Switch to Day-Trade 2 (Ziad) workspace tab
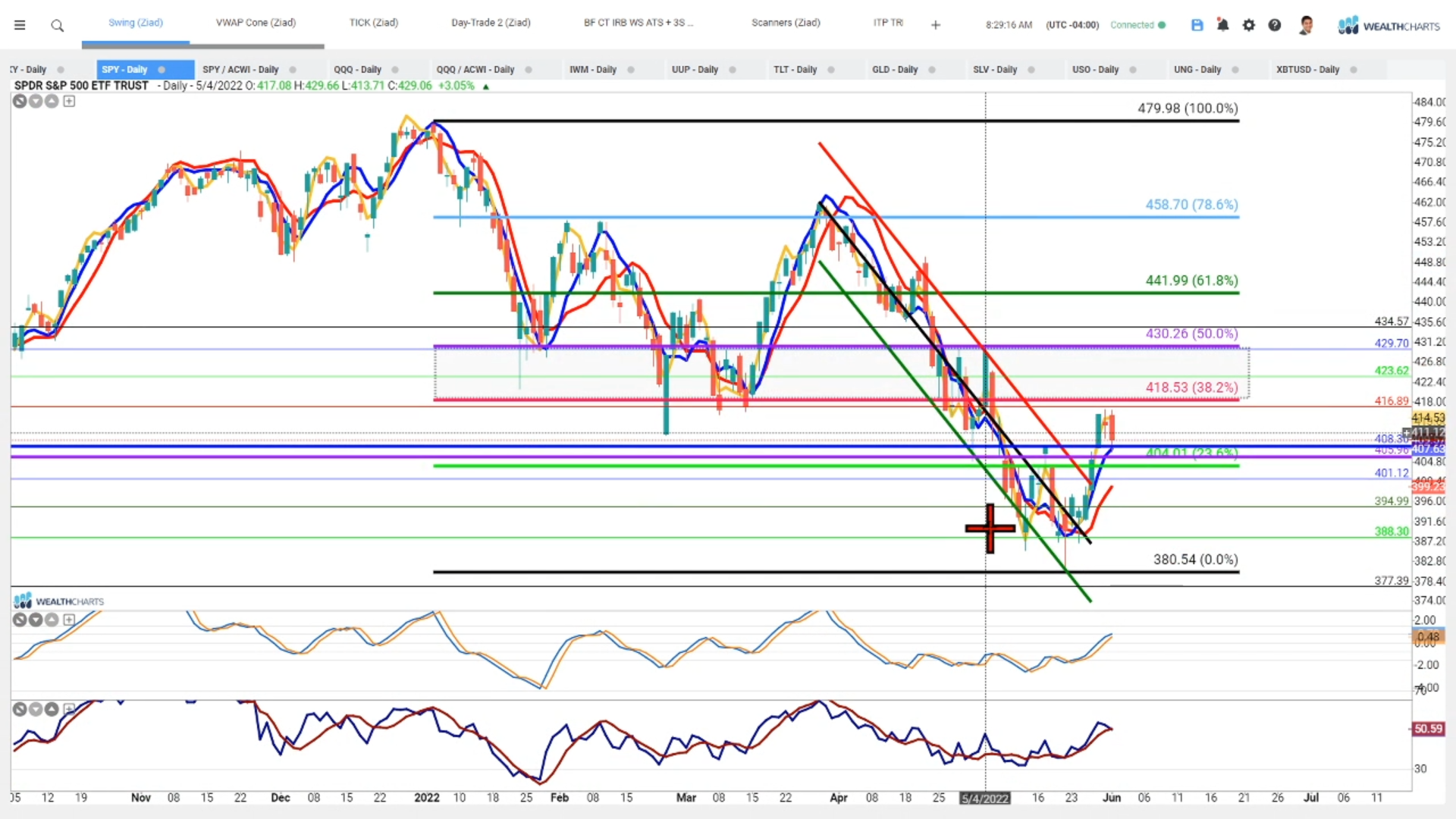The height and width of the screenshot is (819, 1456). pos(491,23)
